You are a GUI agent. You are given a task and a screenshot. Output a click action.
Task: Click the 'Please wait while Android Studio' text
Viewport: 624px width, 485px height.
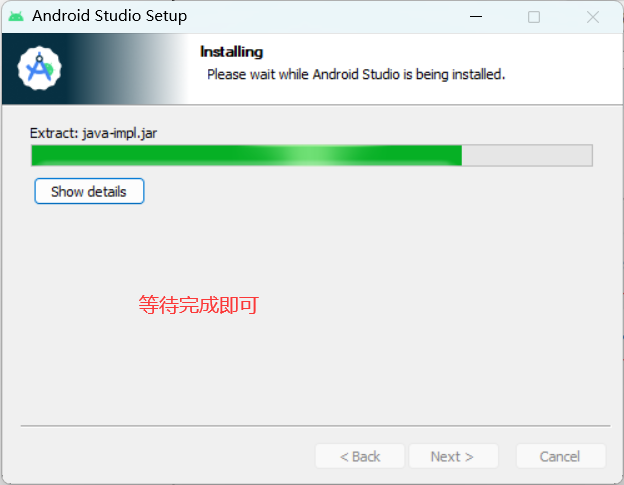pos(303,74)
